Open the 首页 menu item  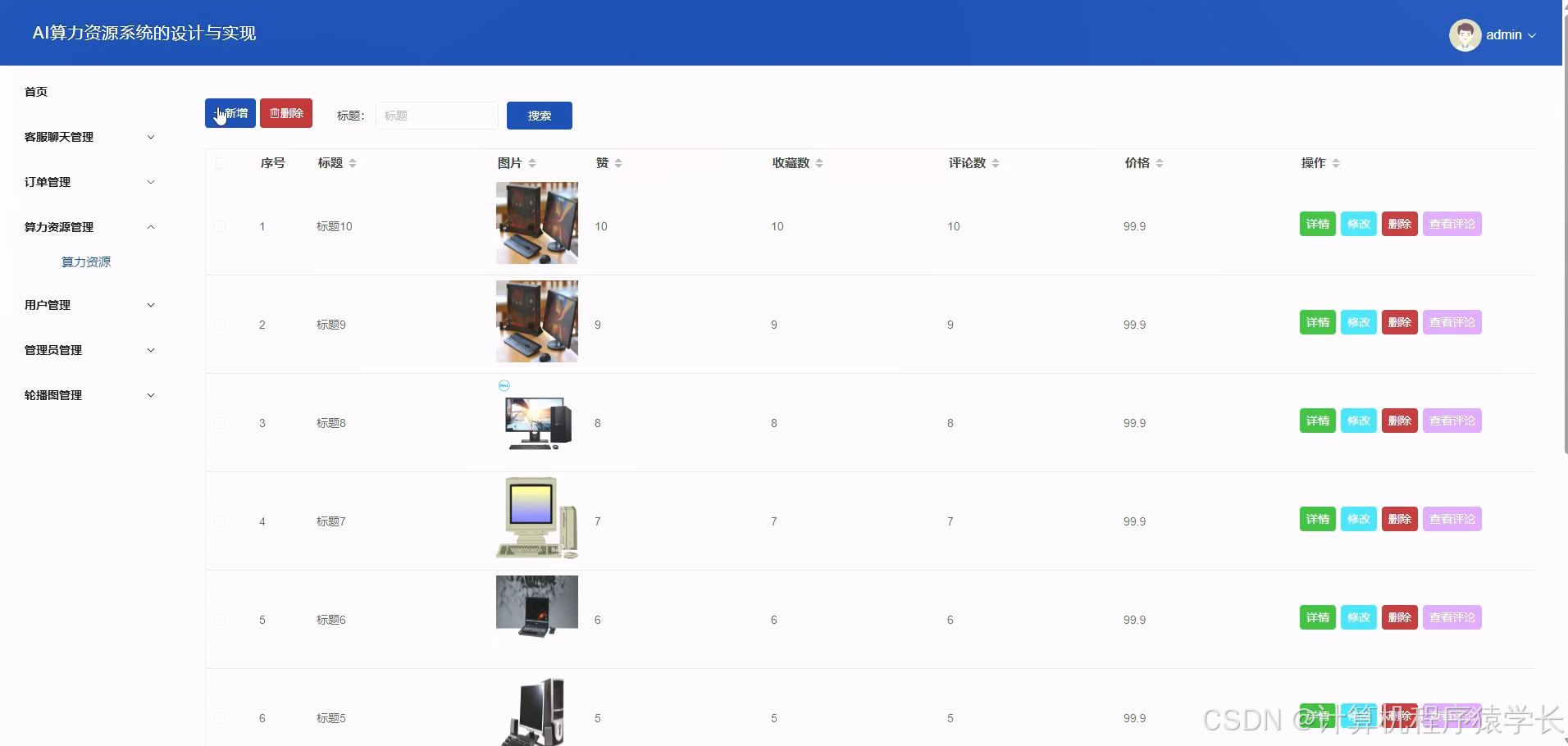coord(35,91)
